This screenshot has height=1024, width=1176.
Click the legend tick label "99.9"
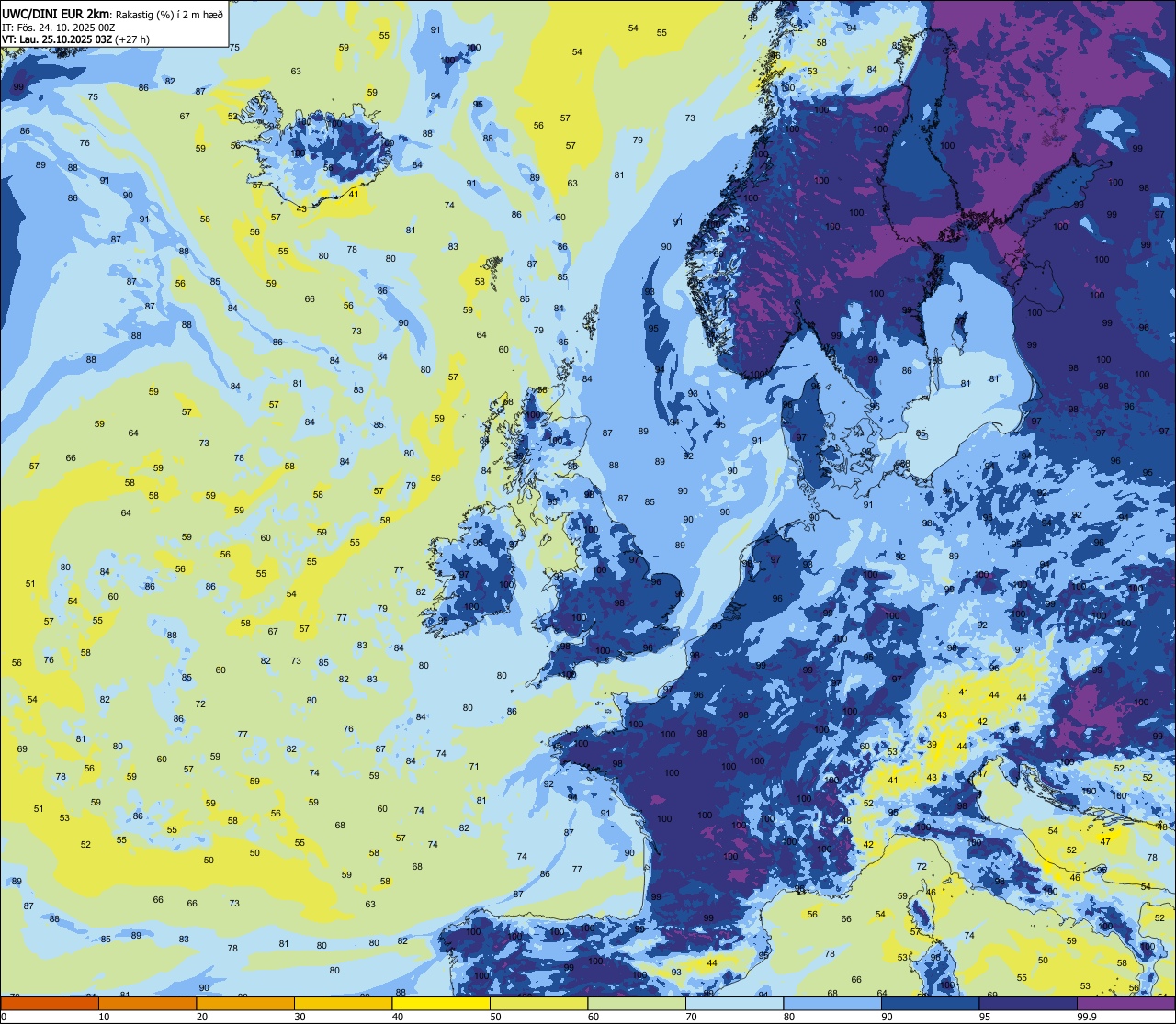pos(1087,1016)
